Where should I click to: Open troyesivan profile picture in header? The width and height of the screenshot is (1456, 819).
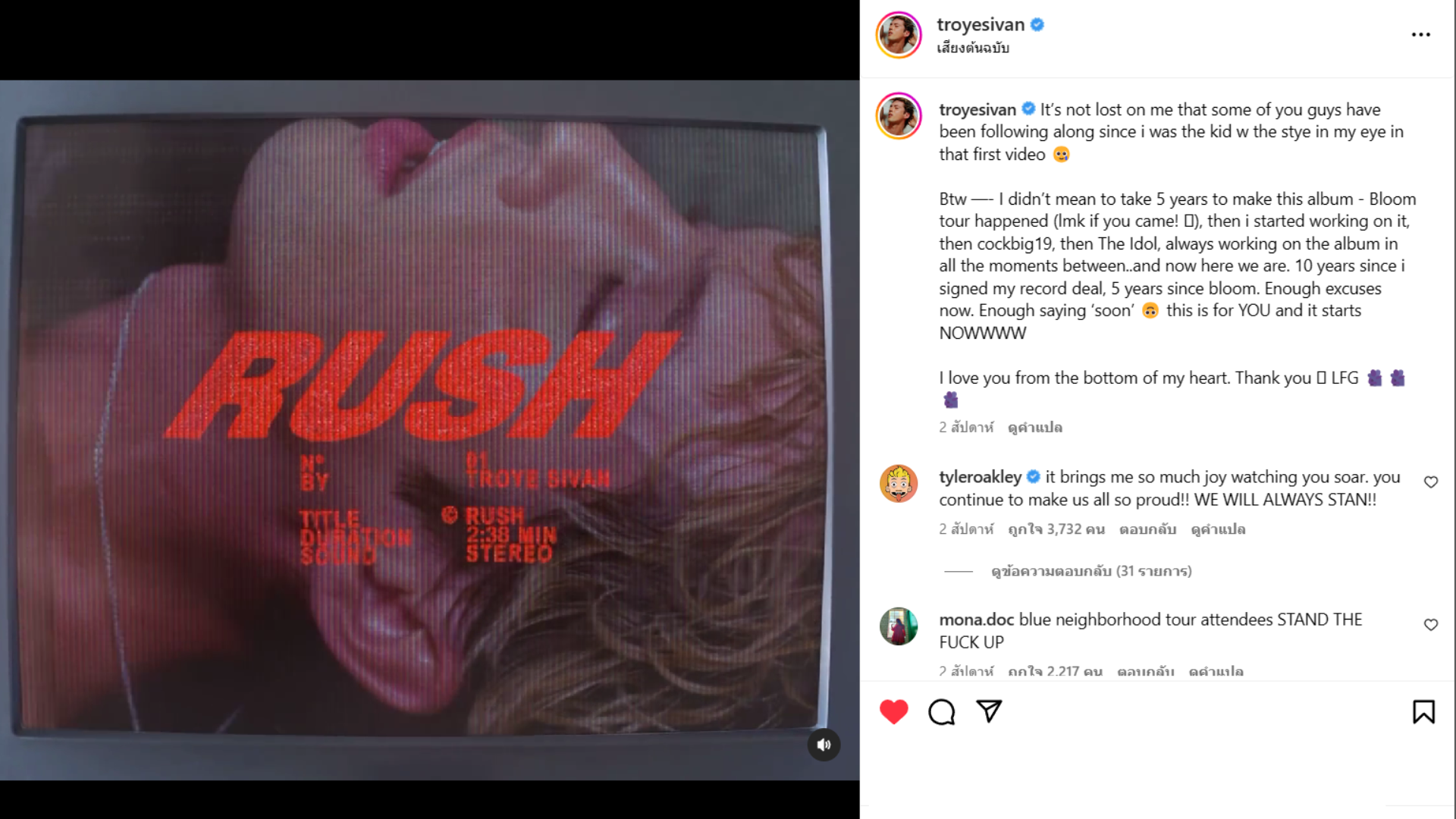click(x=899, y=35)
